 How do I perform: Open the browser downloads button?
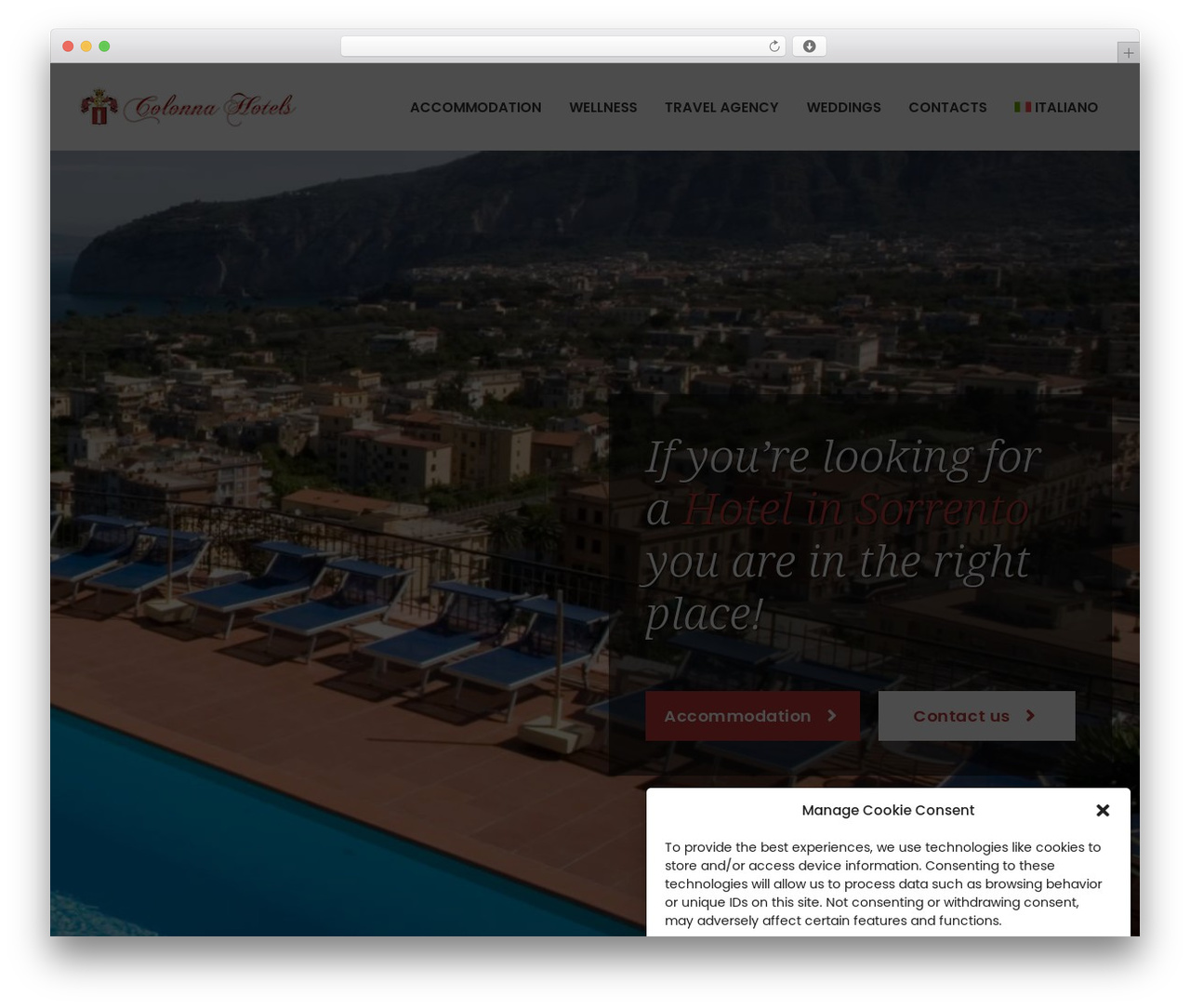point(809,46)
